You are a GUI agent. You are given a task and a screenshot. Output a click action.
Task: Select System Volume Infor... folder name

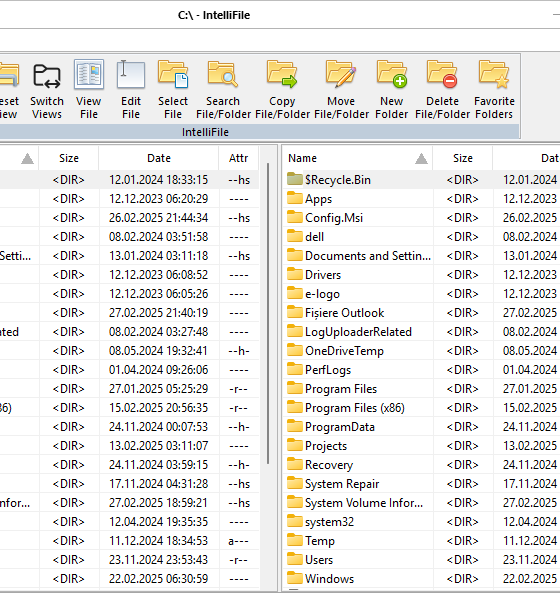tap(364, 503)
